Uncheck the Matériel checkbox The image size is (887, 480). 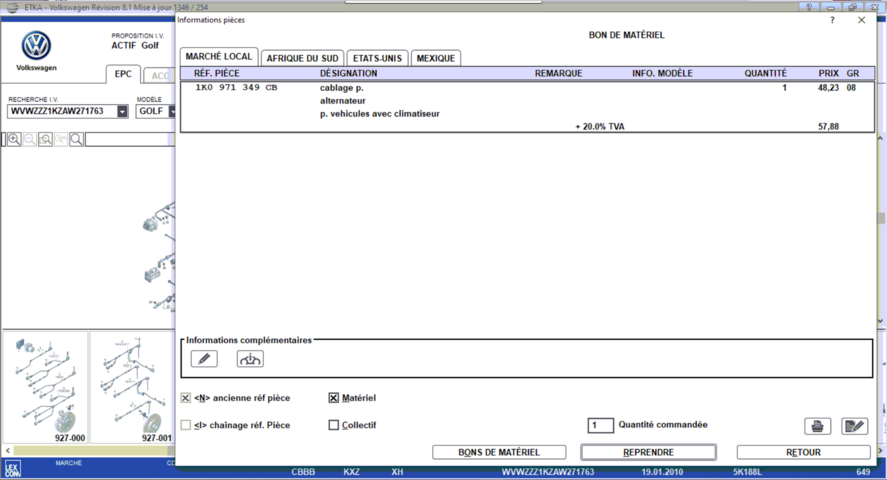point(334,398)
